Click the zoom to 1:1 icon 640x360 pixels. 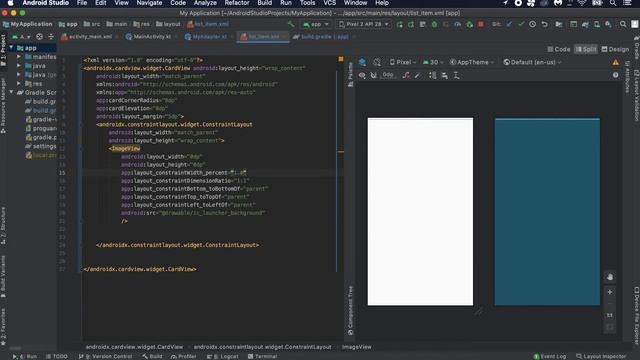pos(610,315)
